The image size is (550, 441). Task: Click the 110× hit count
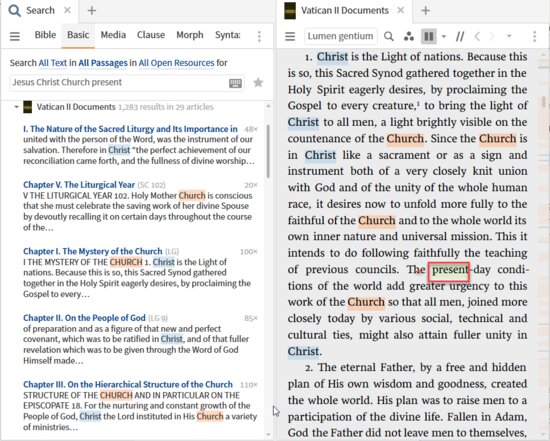(249, 385)
